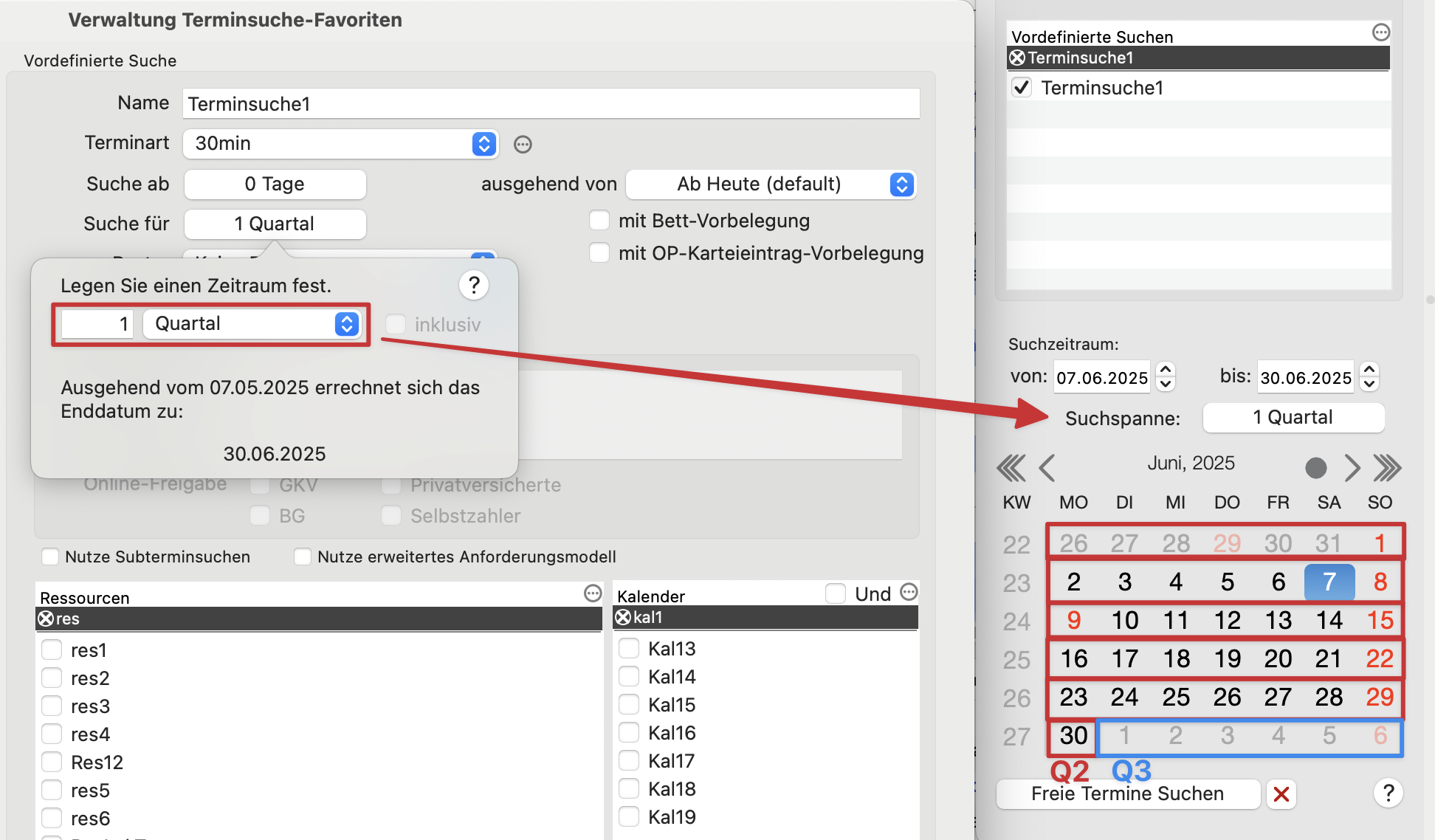Click the red X next to Freie Termine Suchen
The width and height of the screenshot is (1435, 840).
(1281, 794)
